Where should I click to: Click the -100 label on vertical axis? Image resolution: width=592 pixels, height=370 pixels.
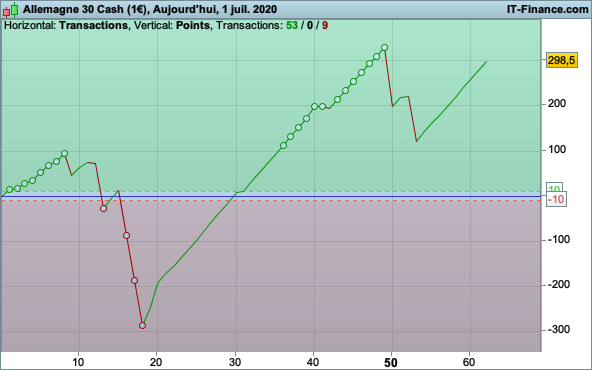(558, 239)
